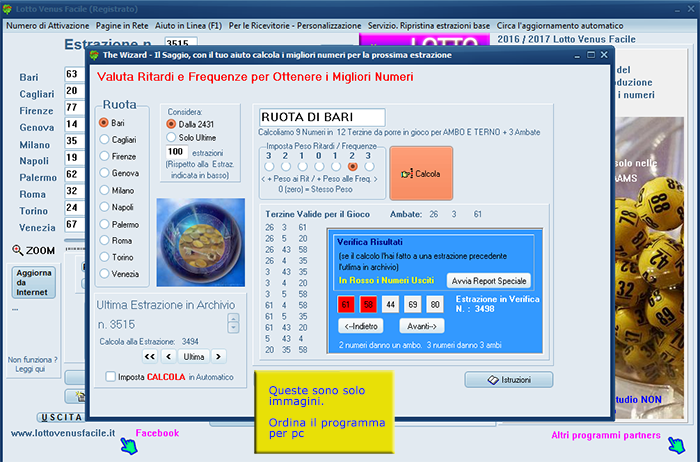Click the 'Estrazione n.' field showing 3515
The width and height of the screenshot is (700, 462).
(x=181, y=43)
